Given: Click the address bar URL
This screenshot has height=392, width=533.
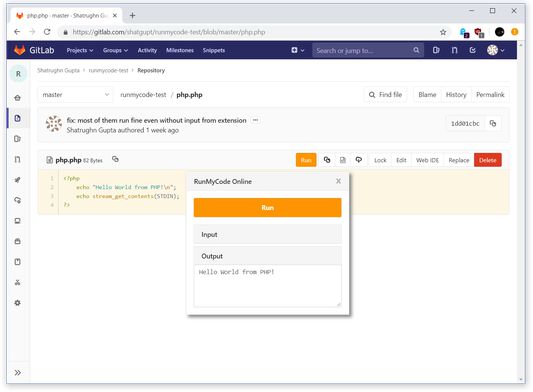Looking at the screenshot, I should coord(169,32).
